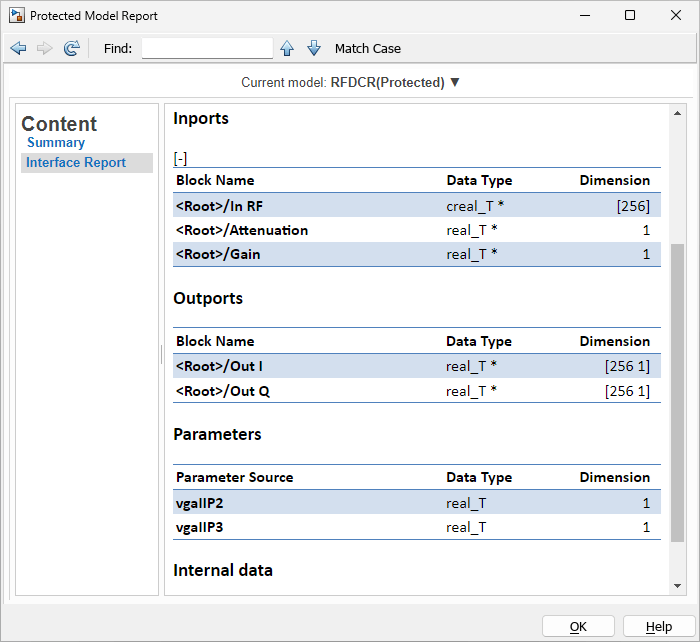The height and width of the screenshot is (642, 700).
Task: Click the Help button
Action: click(x=659, y=626)
